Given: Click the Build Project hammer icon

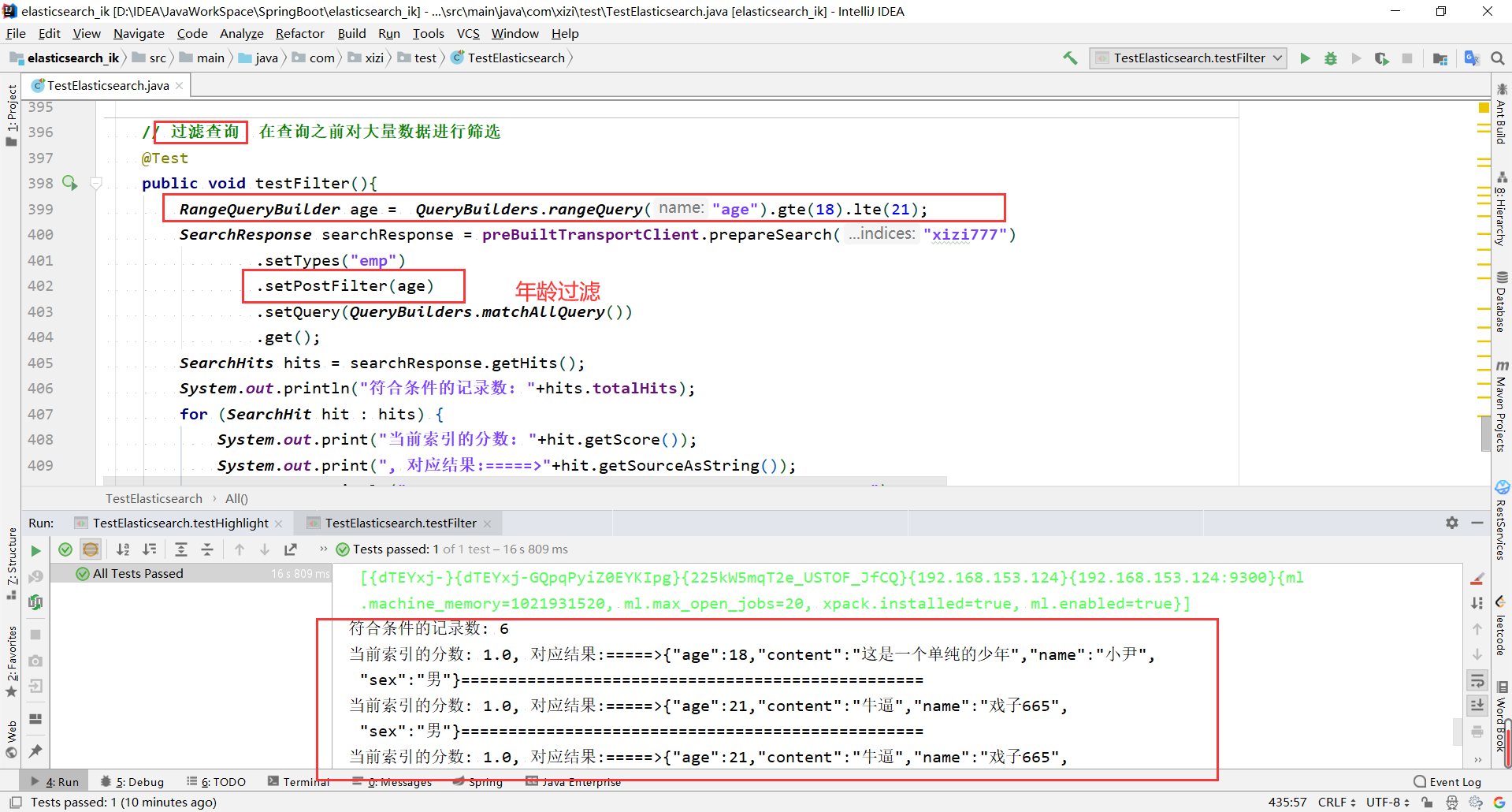Looking at the screenshot, I should click(1070, 58).
